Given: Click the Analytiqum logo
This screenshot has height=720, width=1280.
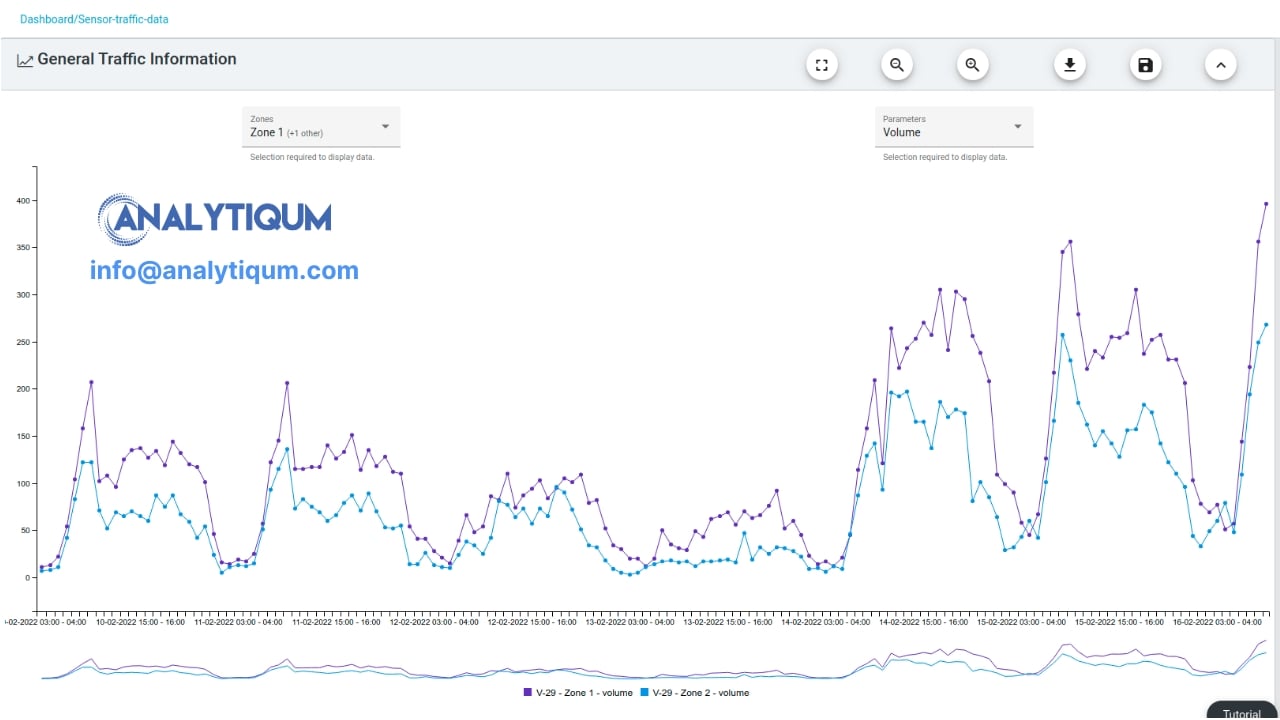Looking at the screenshot, I should coord(215,218).
